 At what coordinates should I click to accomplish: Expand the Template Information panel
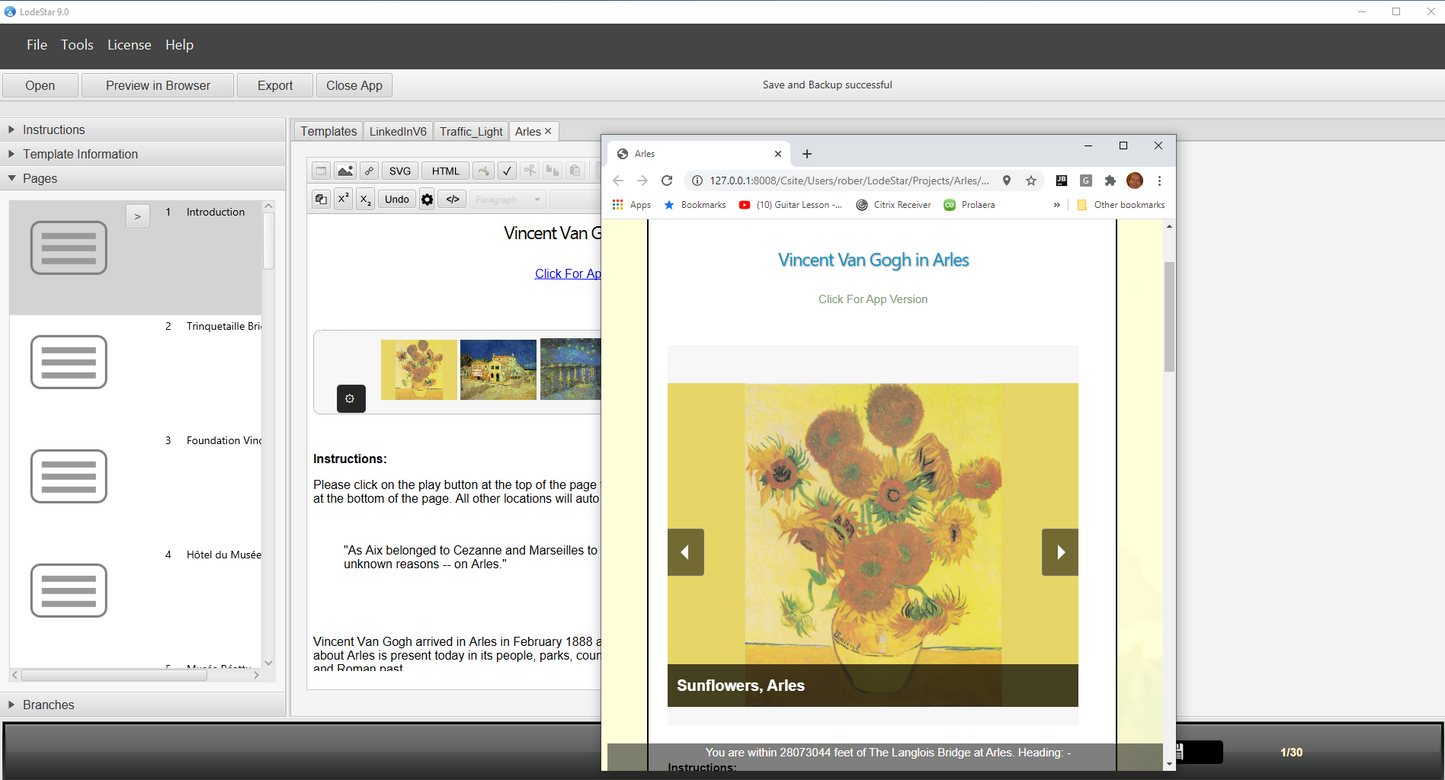[143, 154]
